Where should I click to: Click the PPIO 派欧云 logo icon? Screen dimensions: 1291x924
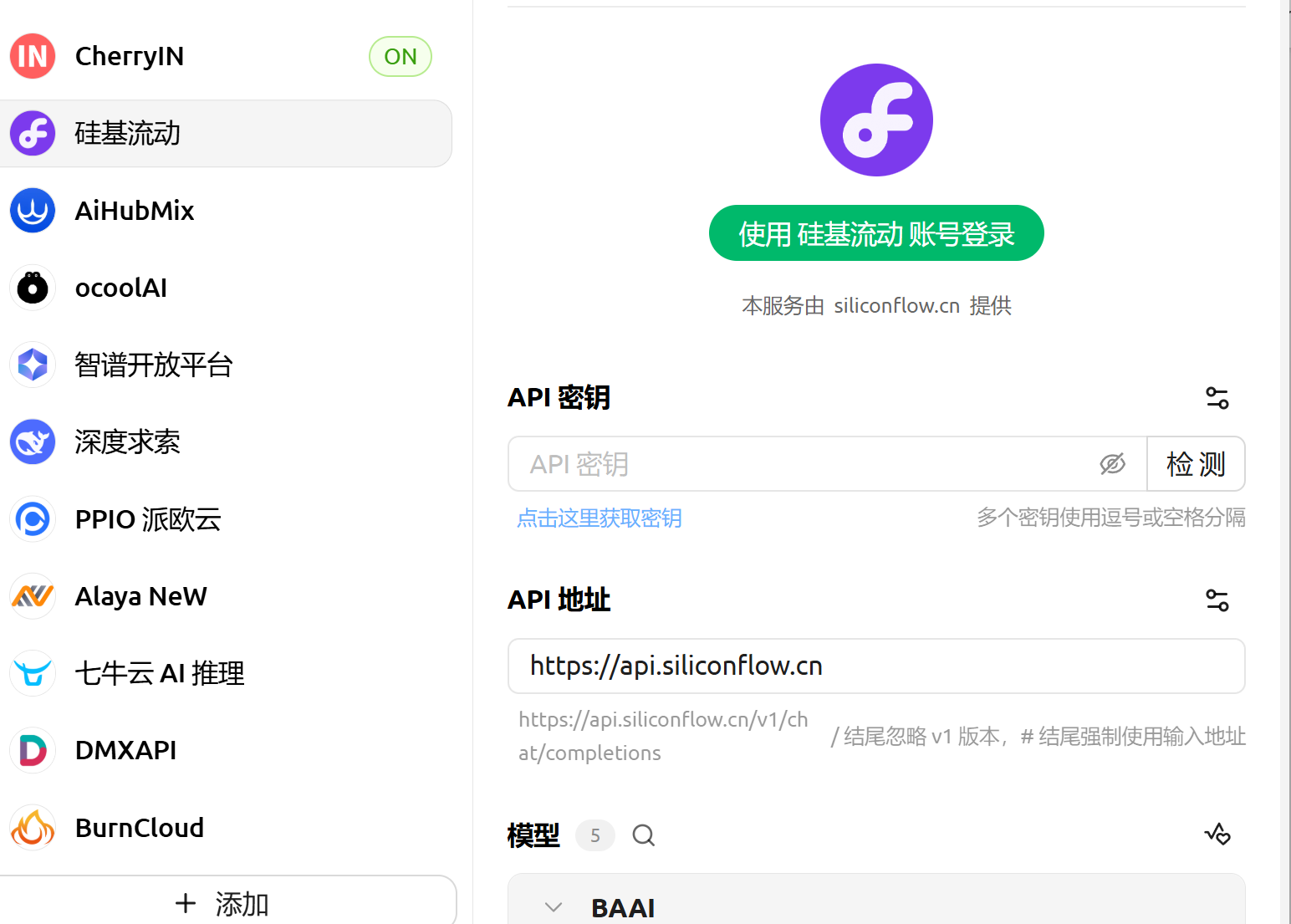coord(33,519)
